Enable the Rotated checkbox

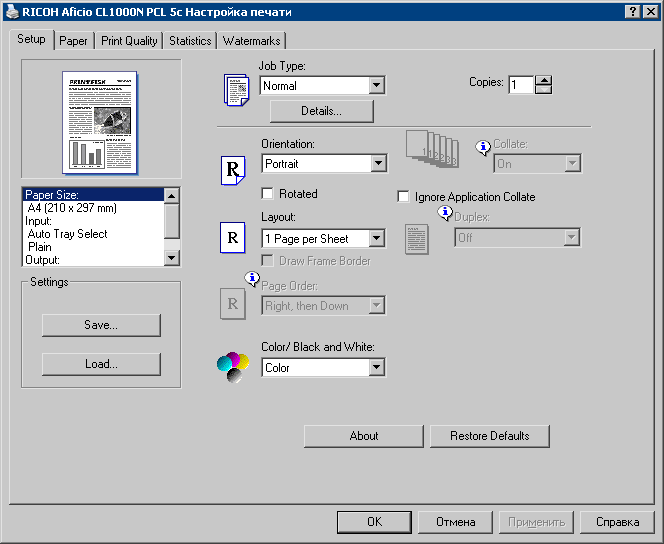267,193
